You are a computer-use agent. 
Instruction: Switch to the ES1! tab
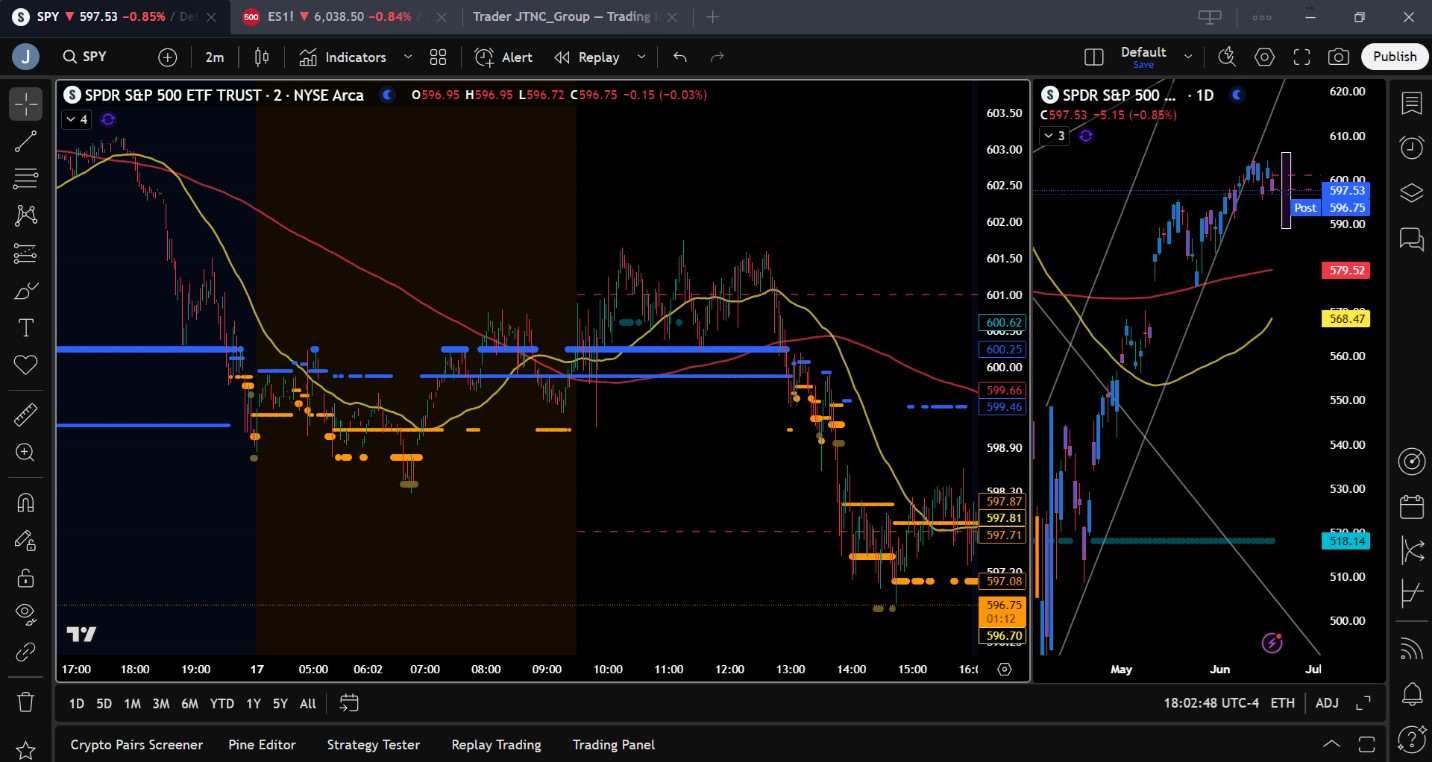tap(347, 17)
